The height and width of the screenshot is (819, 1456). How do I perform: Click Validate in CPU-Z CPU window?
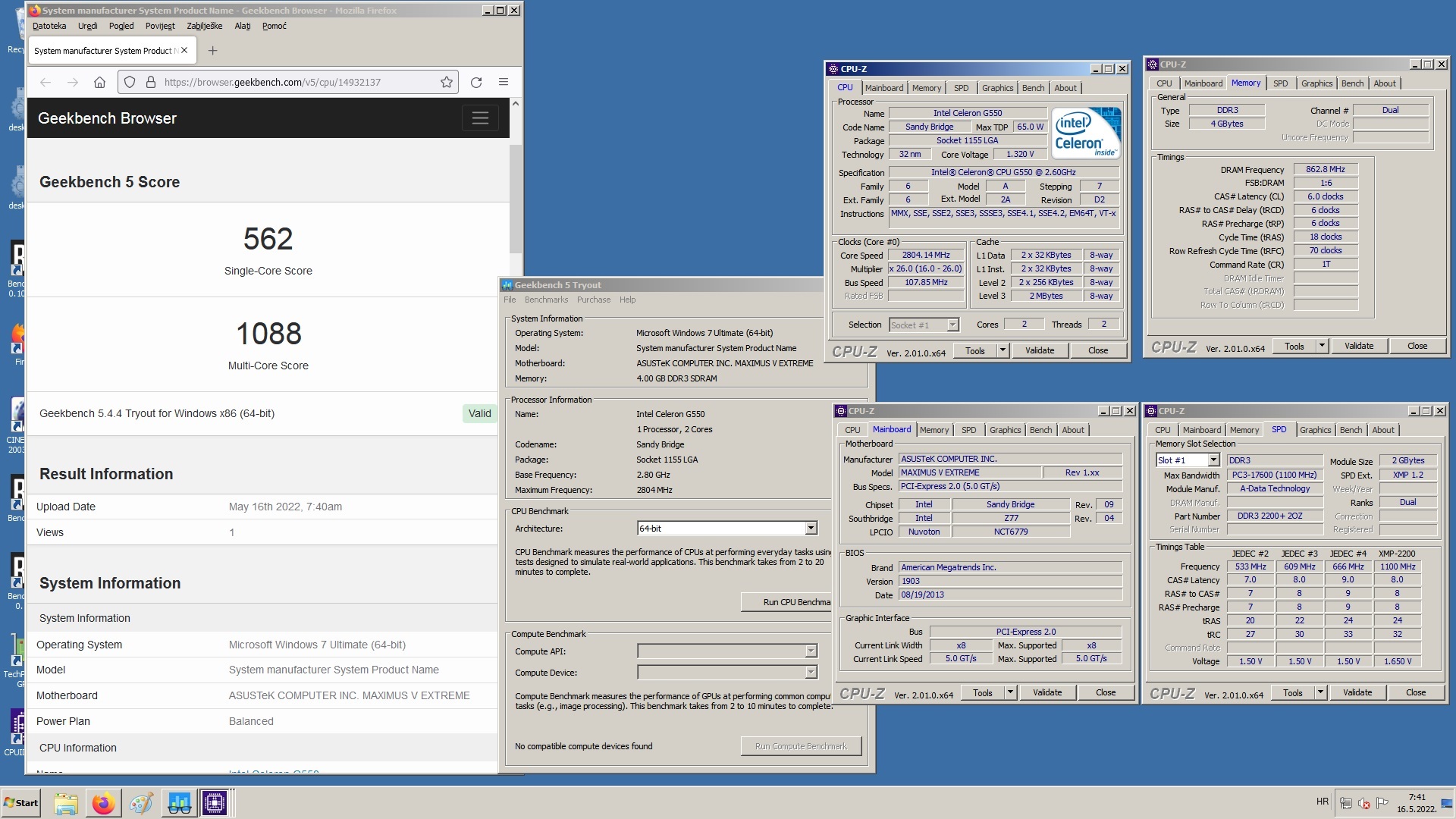point(1040,350)
